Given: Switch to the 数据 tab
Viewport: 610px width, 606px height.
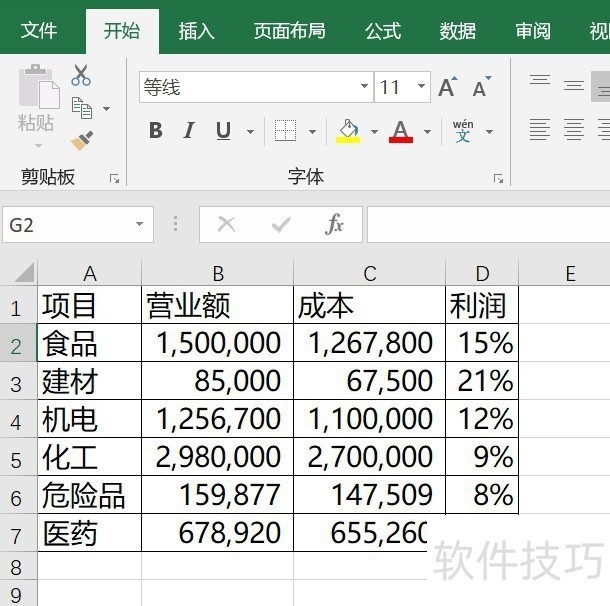Looking at the screenshot, I should point(458,31).
